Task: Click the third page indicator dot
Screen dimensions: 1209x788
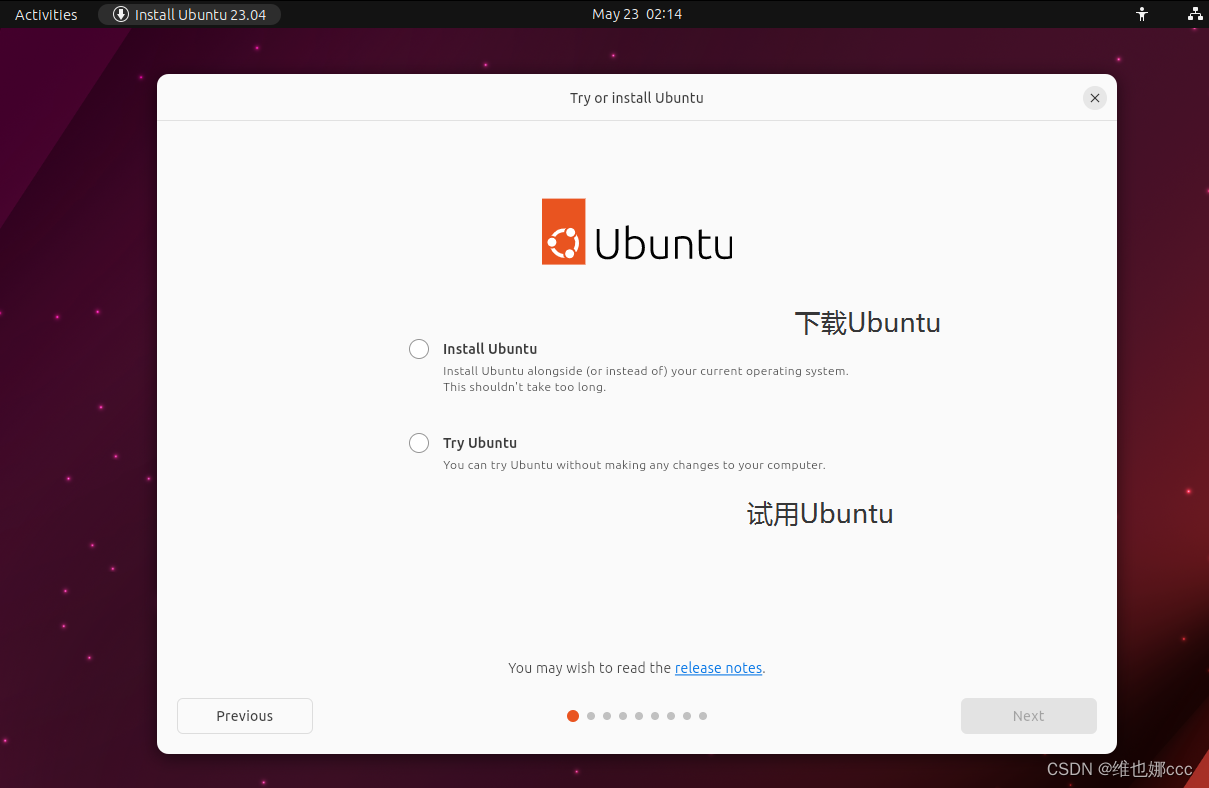Action: tap(606, 716)
